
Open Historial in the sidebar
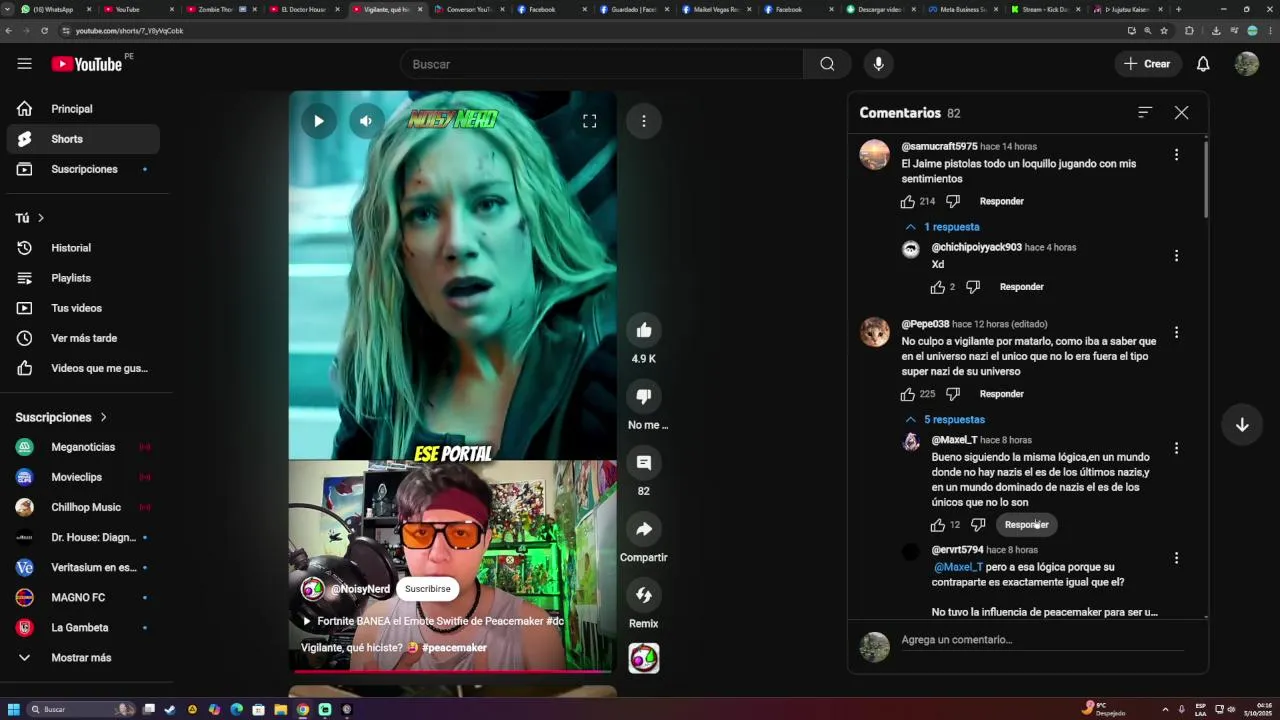pos(83,248)
